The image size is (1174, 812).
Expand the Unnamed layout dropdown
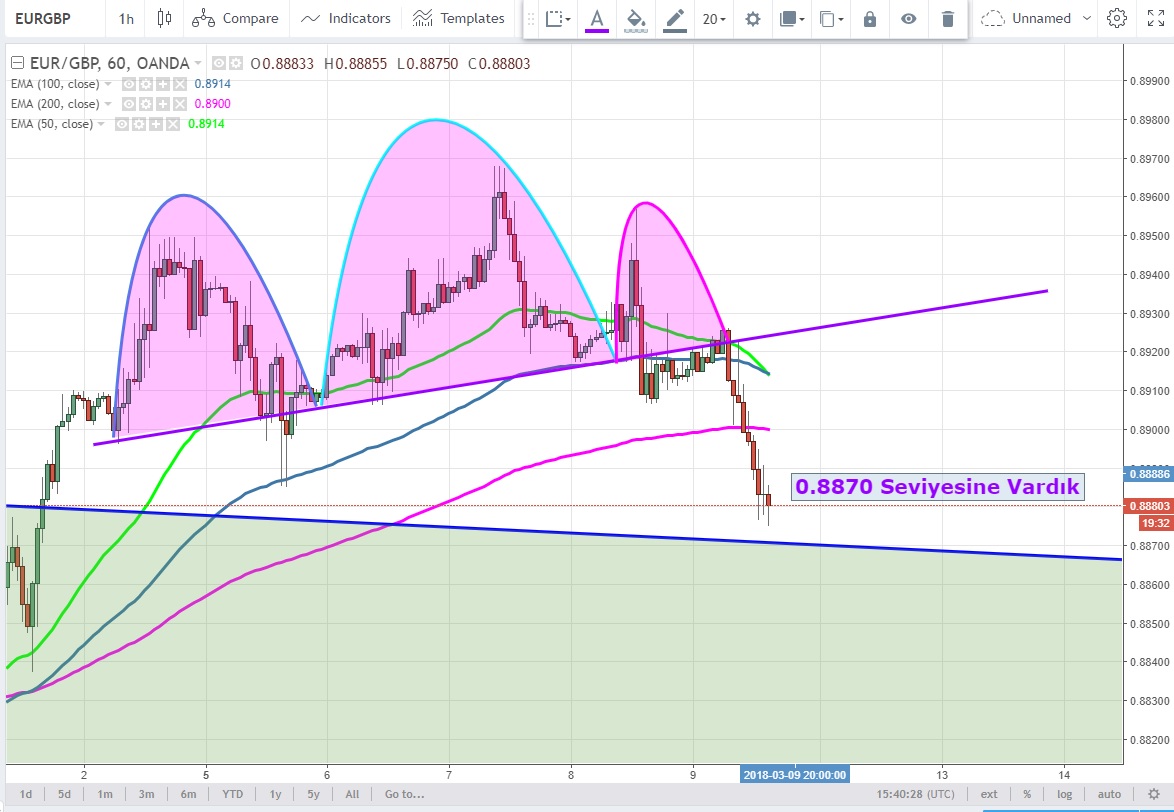tap(1089, 18)
